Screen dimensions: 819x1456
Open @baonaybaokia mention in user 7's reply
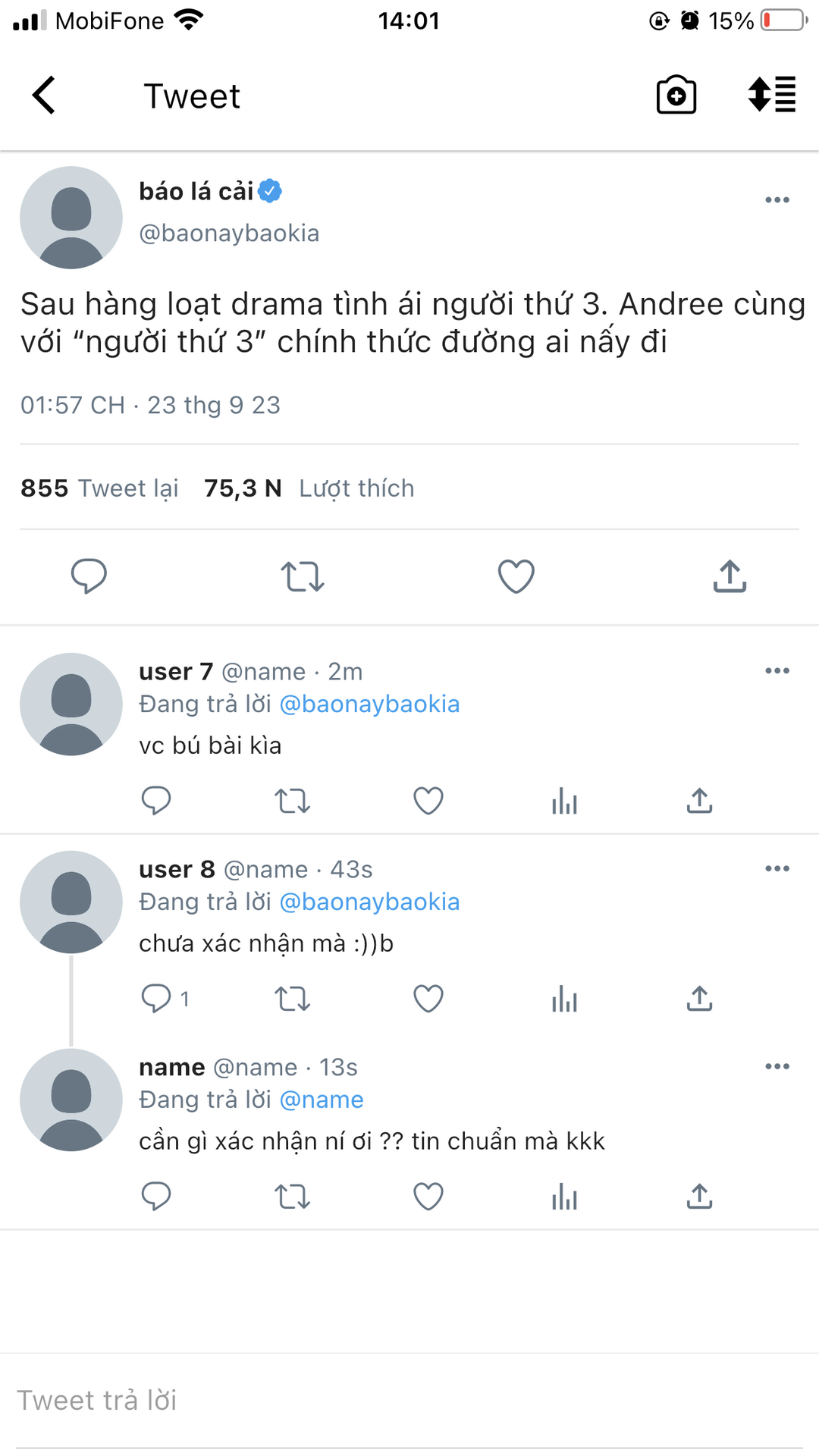(370, 704)
